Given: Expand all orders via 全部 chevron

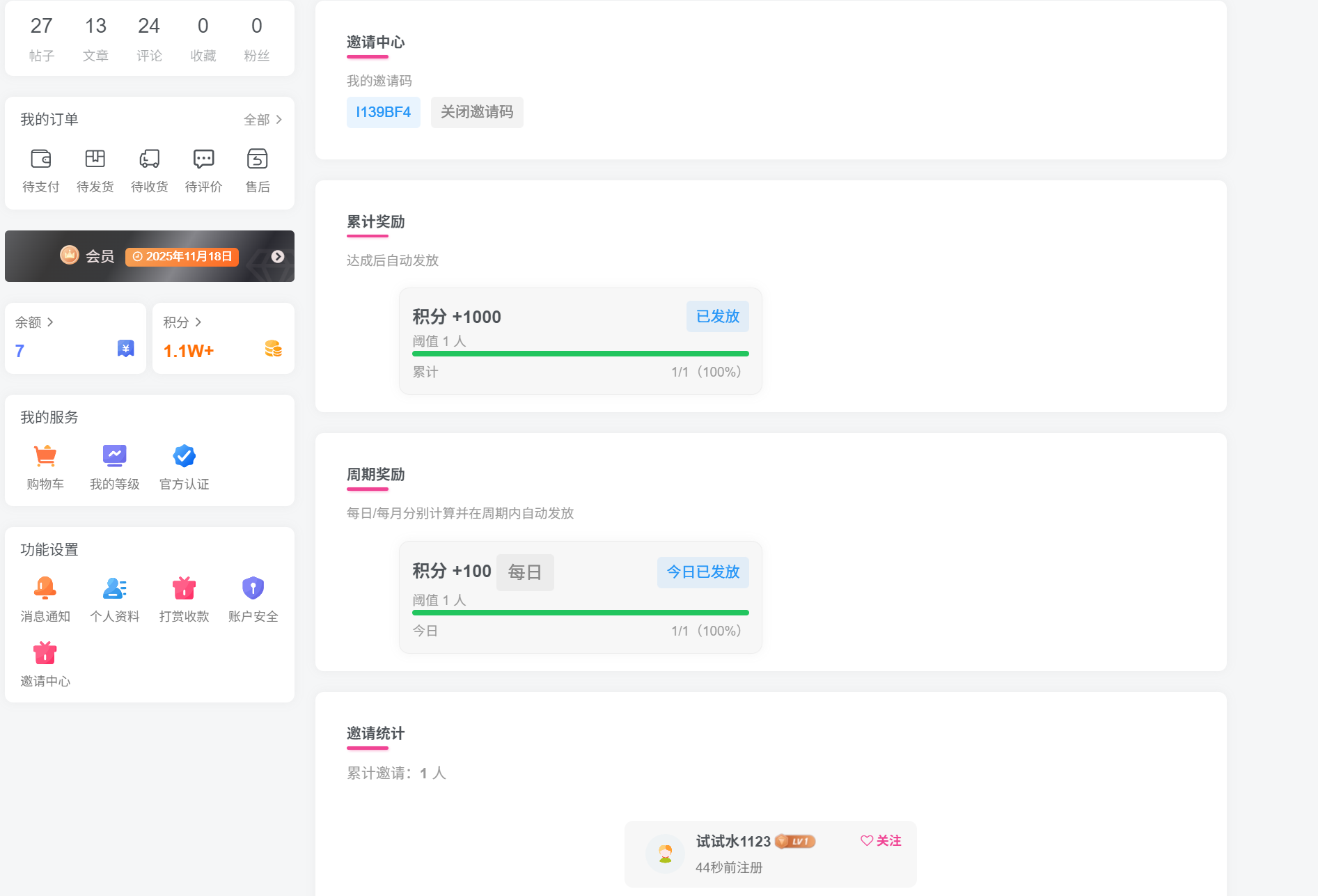Looking at the screenshot, I should pyautogui.click(x=263, y=120).
